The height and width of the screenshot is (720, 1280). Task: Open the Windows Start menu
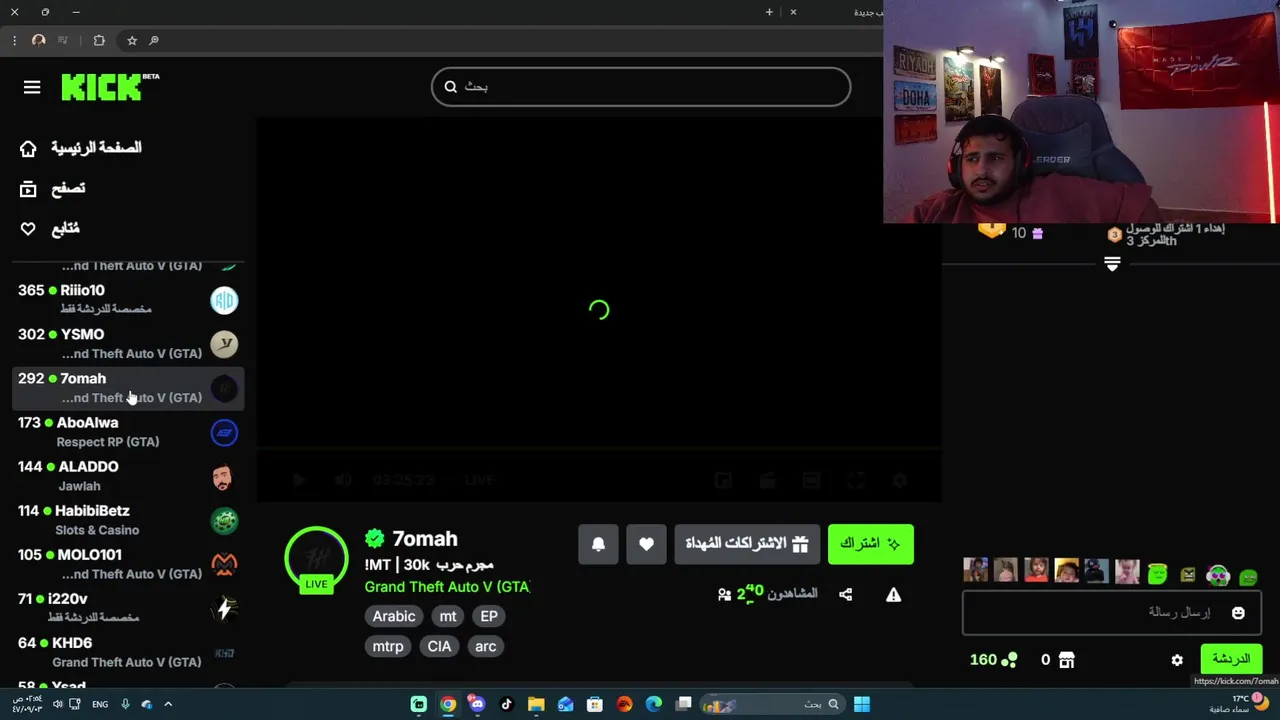click(x=861, y=704)
